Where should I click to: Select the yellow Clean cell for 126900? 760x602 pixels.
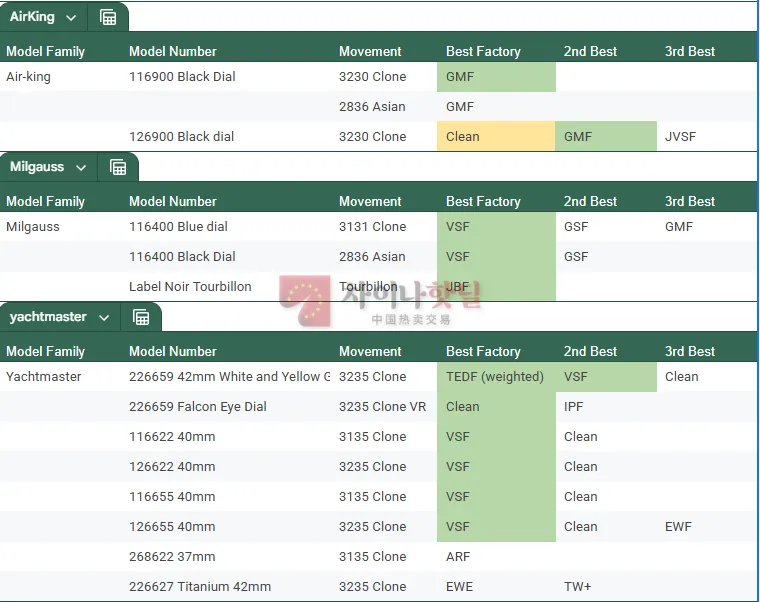496,137
